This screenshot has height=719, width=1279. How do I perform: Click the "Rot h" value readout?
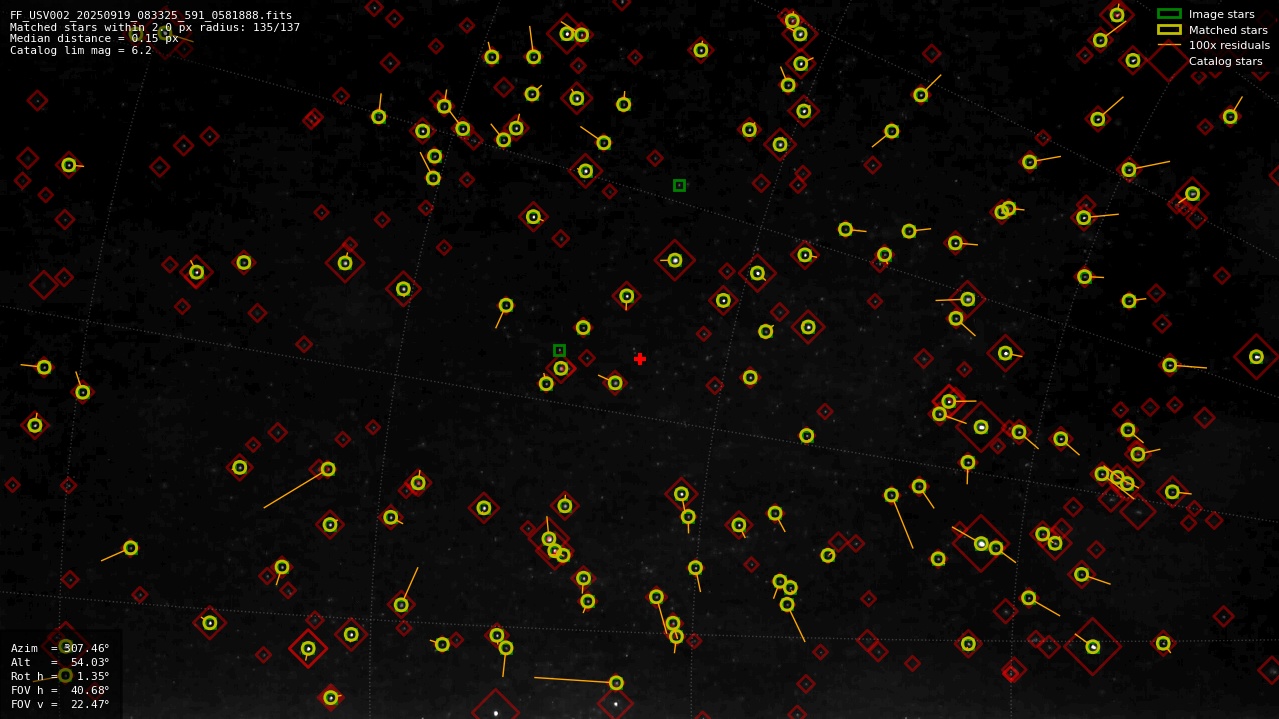click(60, 676)
